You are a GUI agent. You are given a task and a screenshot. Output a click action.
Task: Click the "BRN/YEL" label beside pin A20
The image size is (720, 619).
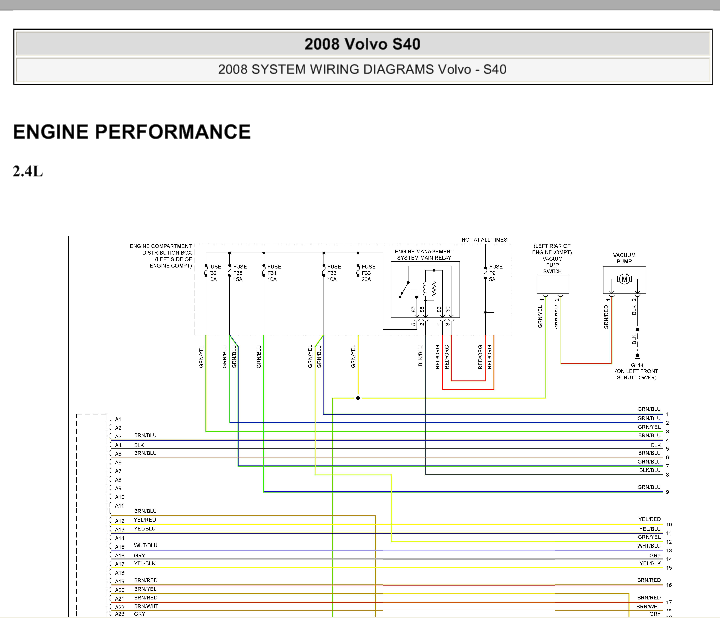(x=145, y=589)
